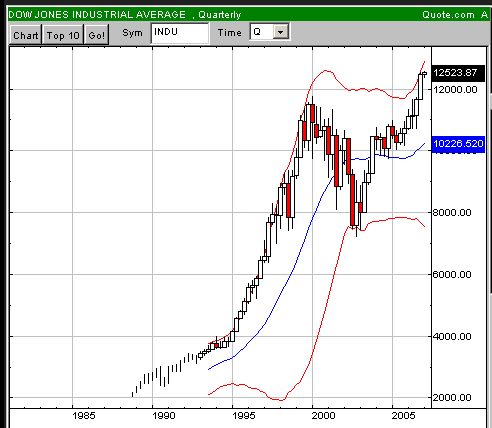The width and height of the screenshot is (492, 428).
Task: Click the Chart button
Action: (x=25, y=35)
